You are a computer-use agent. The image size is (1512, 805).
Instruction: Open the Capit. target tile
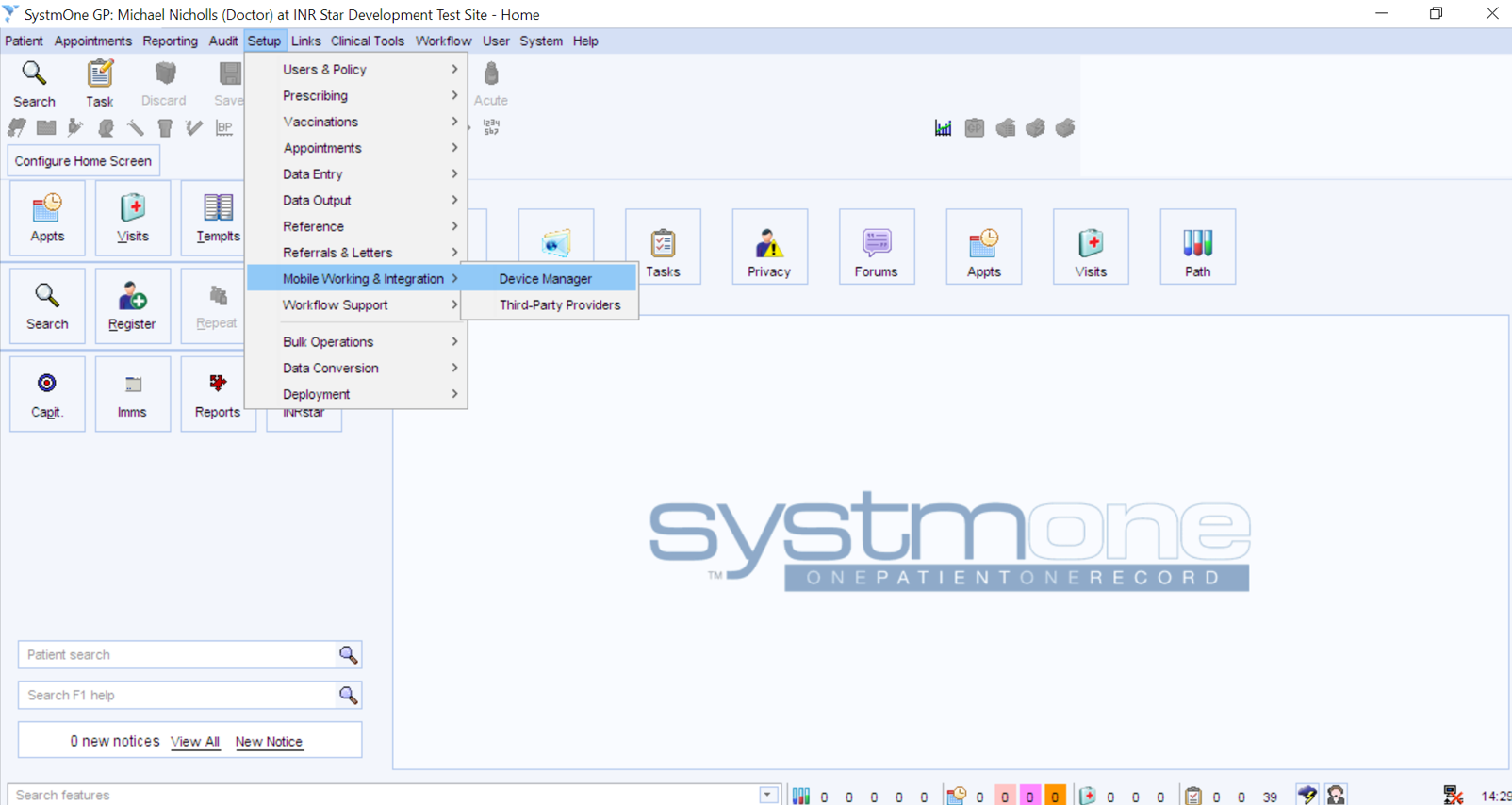[47, 394]
